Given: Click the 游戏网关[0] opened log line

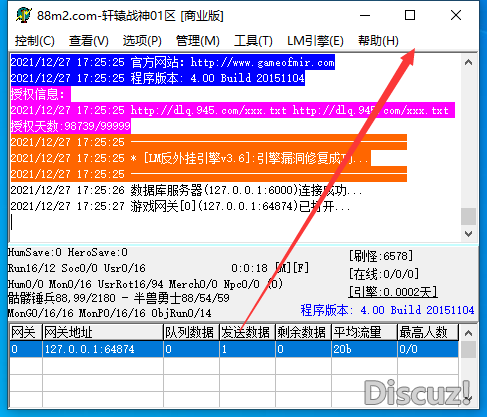Looking at the screenshot, I should pos(180,206).
